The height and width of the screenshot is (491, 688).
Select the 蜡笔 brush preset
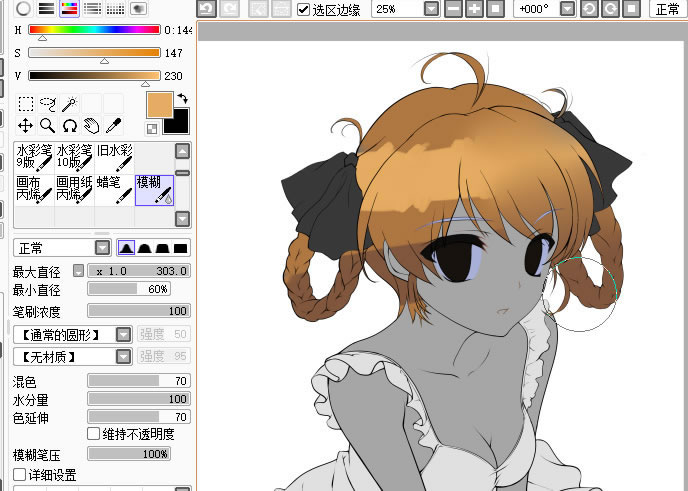(114, 190)
